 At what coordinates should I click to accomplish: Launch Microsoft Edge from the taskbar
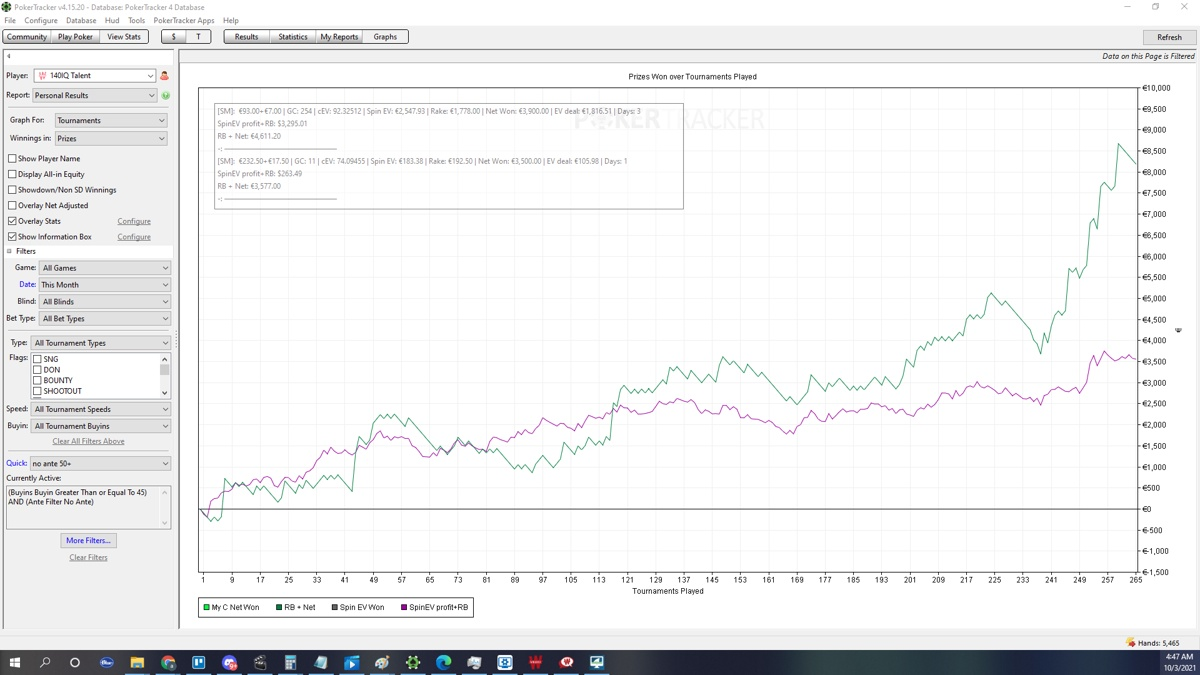(x=444, y=662)
